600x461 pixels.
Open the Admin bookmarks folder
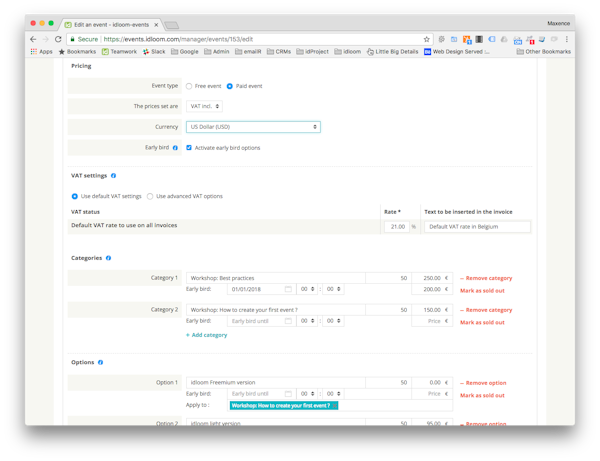click(217, 52)
